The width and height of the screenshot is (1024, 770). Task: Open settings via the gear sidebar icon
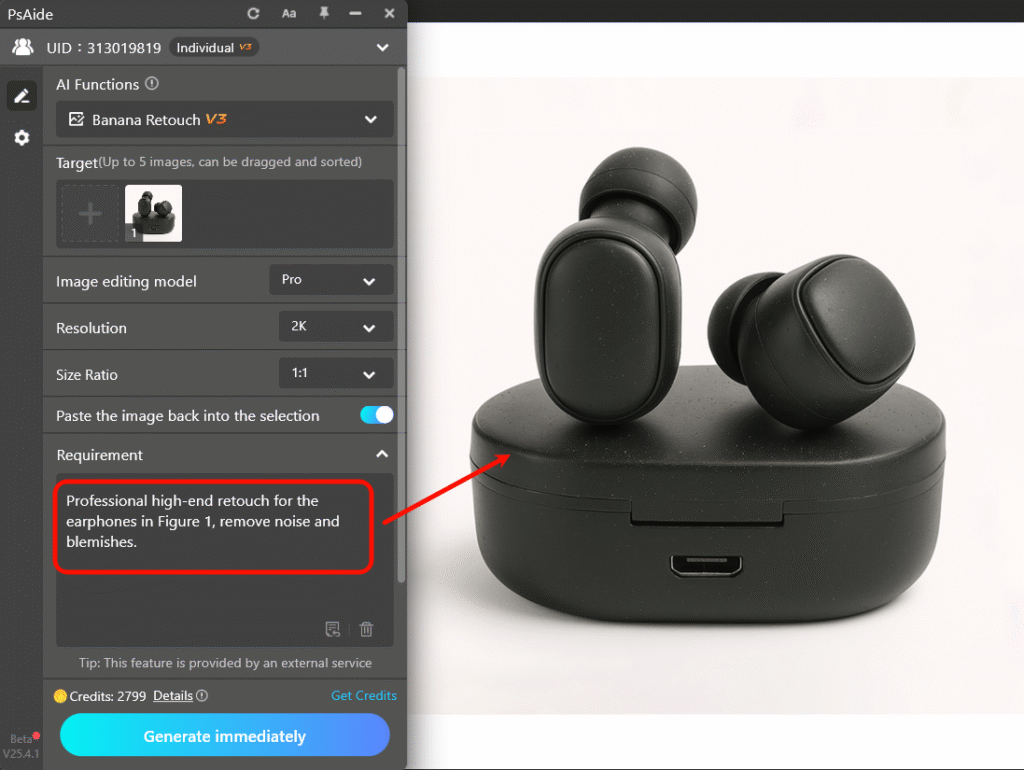point(21,138)
